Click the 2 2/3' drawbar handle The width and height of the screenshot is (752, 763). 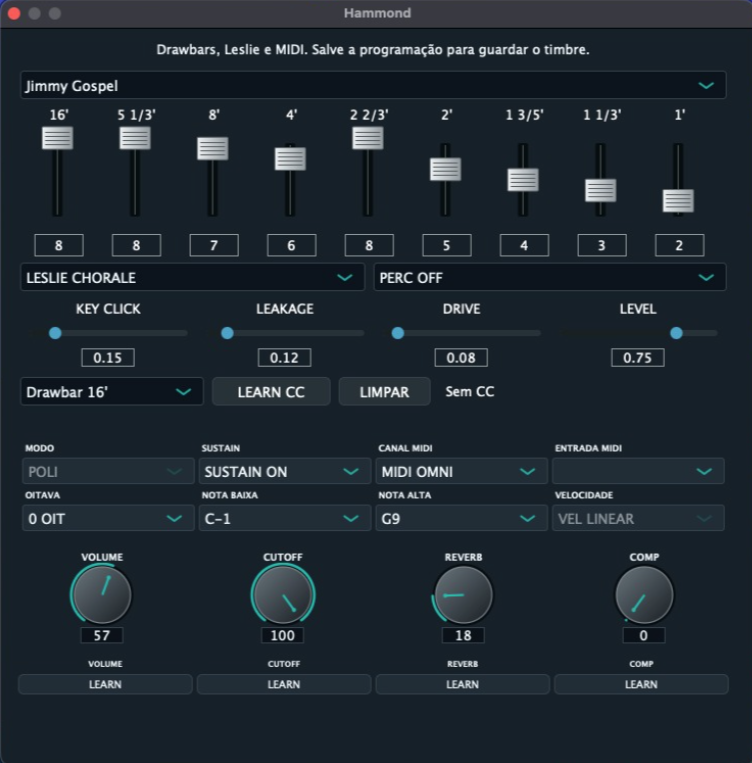[x=367, y=138]
